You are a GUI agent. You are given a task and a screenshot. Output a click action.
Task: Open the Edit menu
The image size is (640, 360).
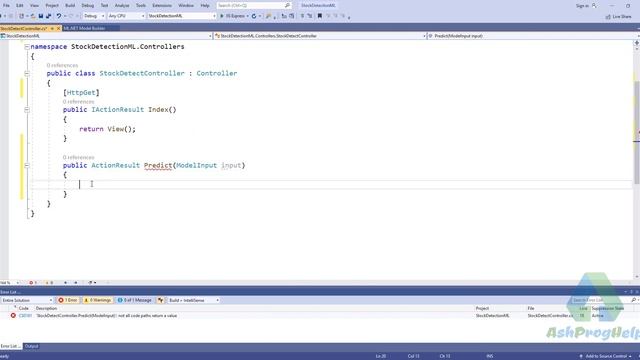pos(20,6)
